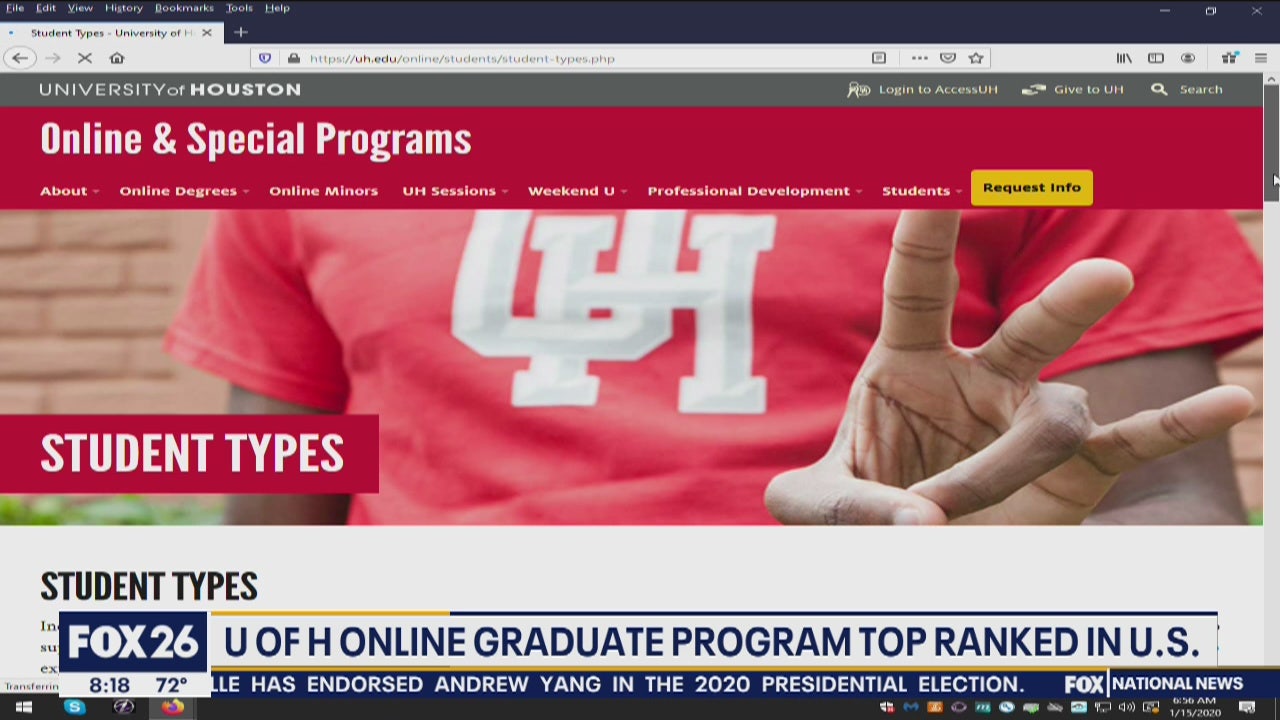This screenshot has width=1280, height=720.
Task: Click the gift-shaped What's New icon
Action: tap(1229, 57)
